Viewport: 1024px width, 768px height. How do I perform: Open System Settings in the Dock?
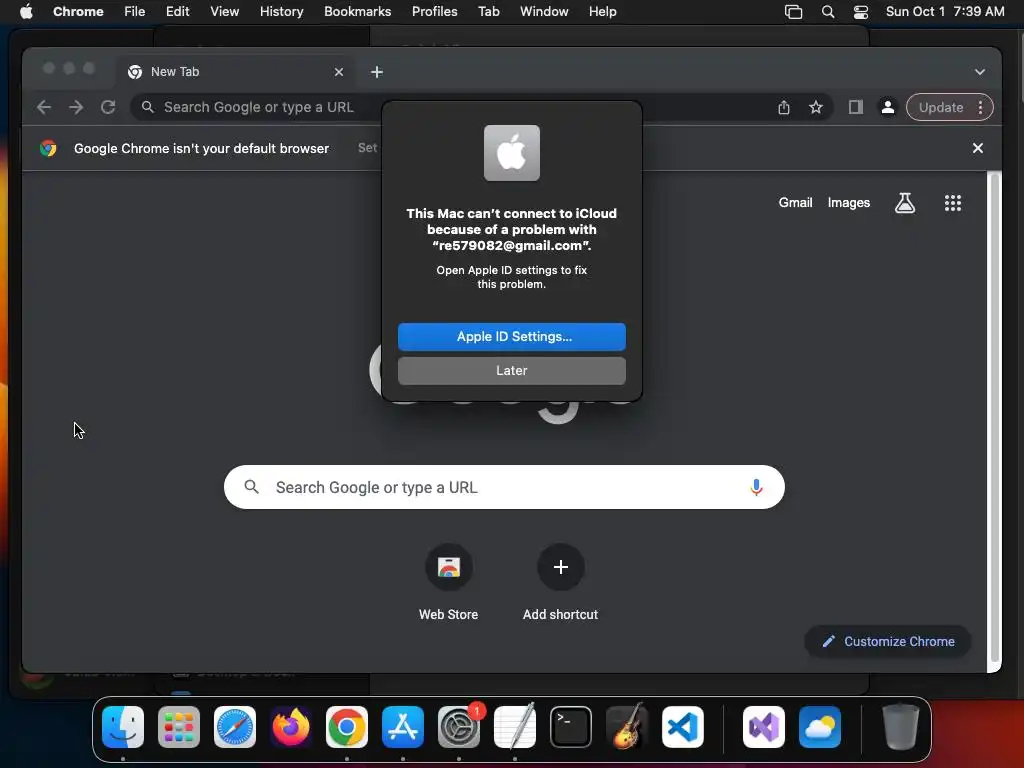(458, 727)
